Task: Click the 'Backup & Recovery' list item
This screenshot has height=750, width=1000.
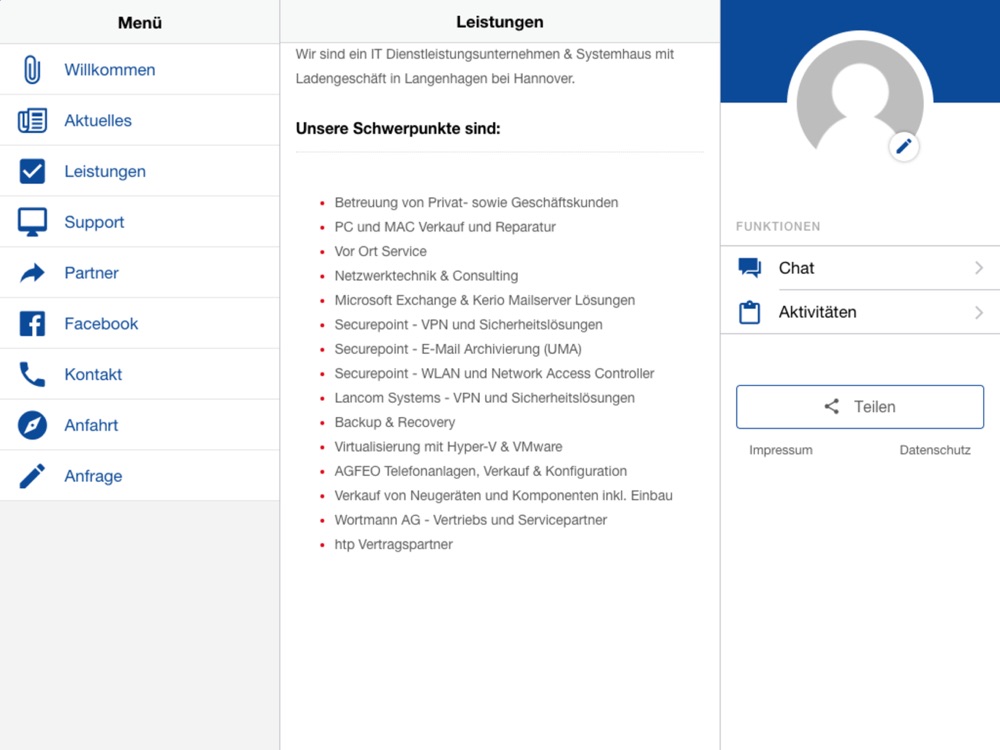Action: (x=395, y=422)
